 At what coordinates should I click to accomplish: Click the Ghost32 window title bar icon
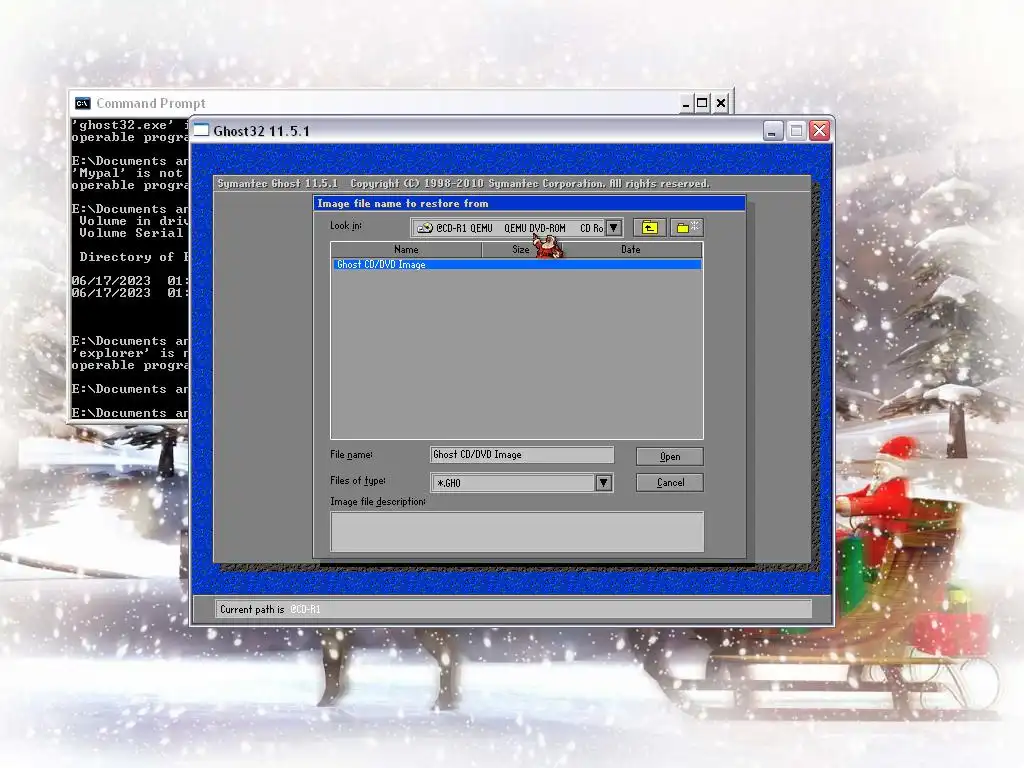pos(201,130)
